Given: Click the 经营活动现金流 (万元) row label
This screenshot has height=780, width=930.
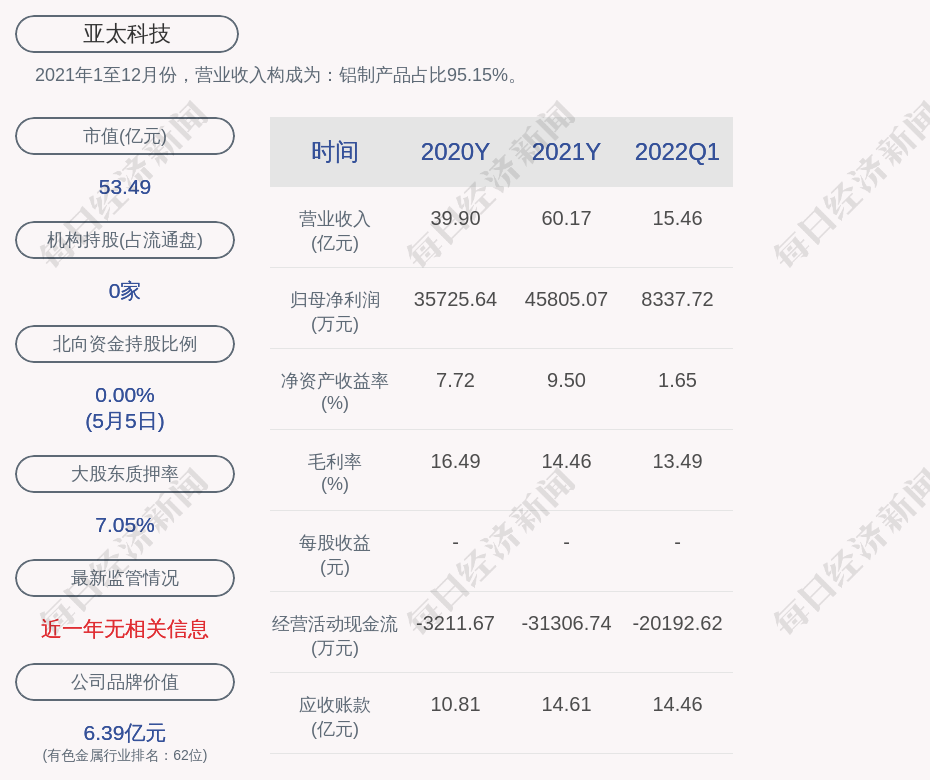Looking at the screenshot, I should coord(335,636).
